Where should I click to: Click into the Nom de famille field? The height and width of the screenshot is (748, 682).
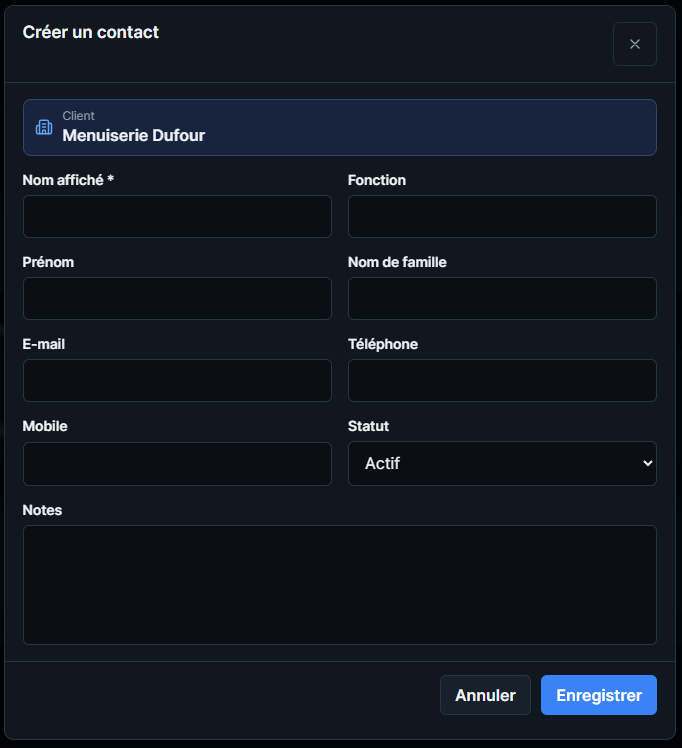502,299
